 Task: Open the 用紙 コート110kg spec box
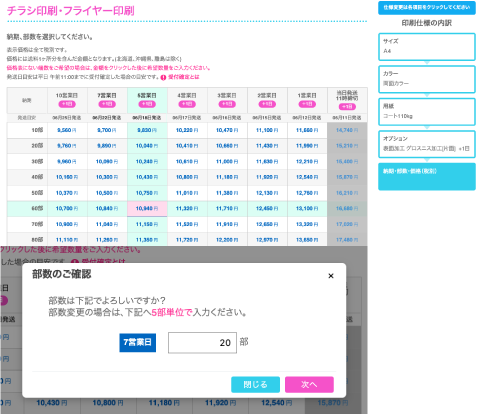pyautogui.click(x=427, y=112)
